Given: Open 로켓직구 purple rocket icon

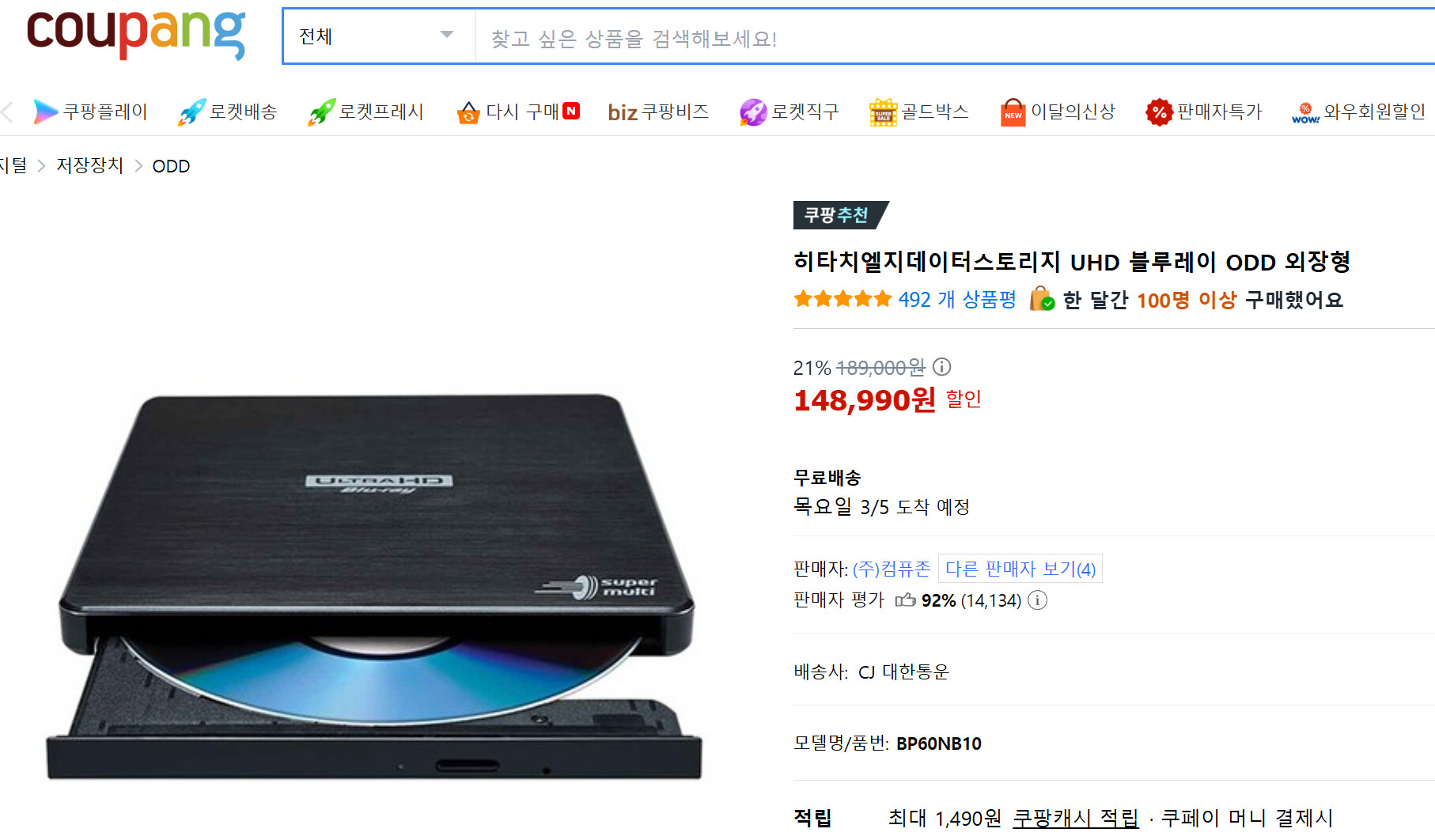Looking at the screenshot, I should tap(753, 112).
